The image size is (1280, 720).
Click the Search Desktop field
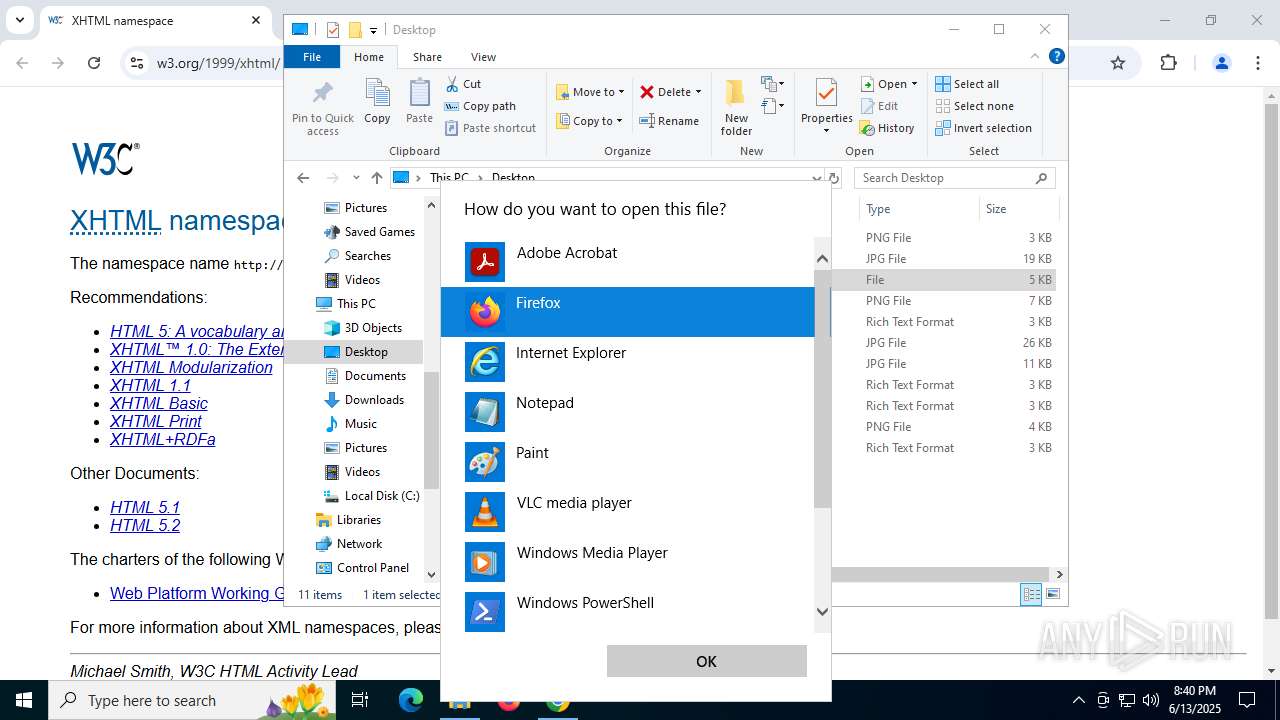pos(955,178)
